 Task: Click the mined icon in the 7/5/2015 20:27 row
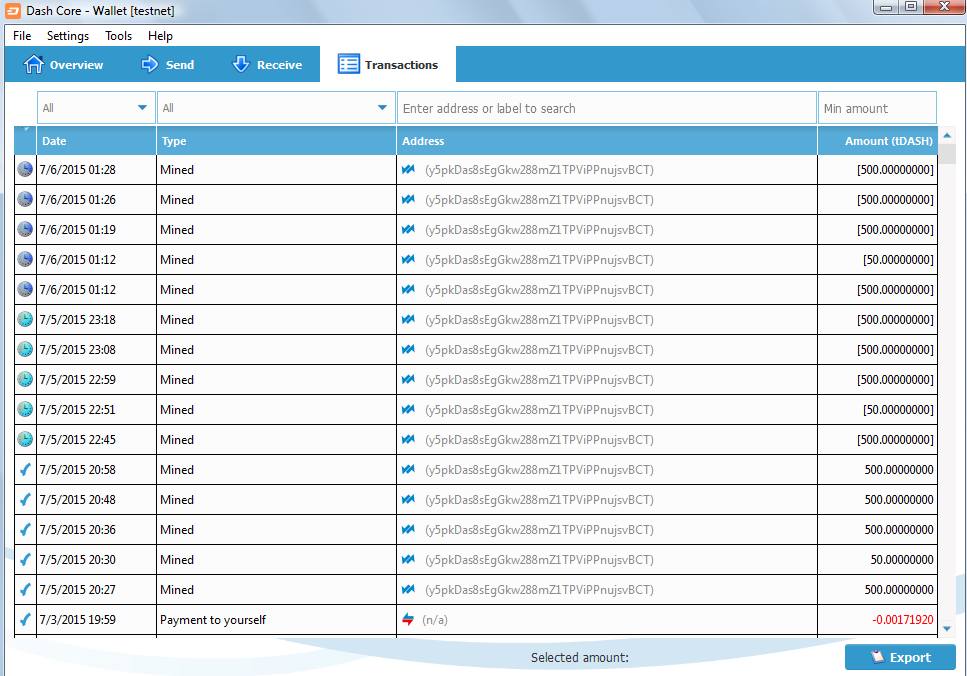pos(408,589)
